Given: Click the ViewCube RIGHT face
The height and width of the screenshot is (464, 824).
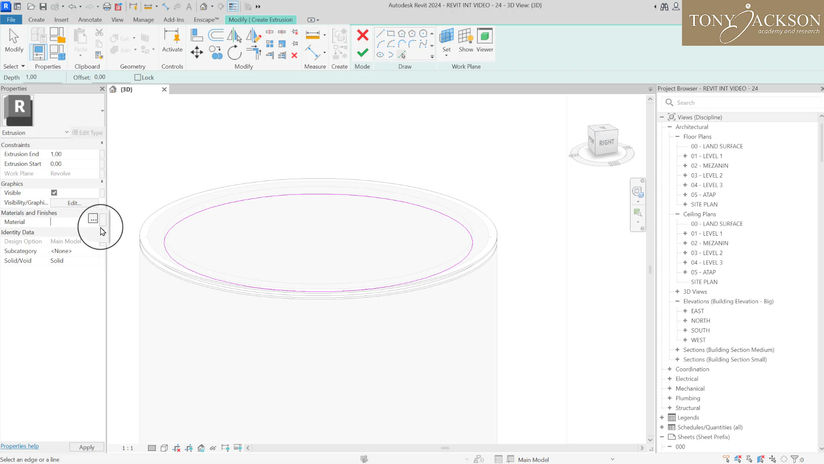Looking at the screenshot, I should pyautogui.click(x=606, y=142).
